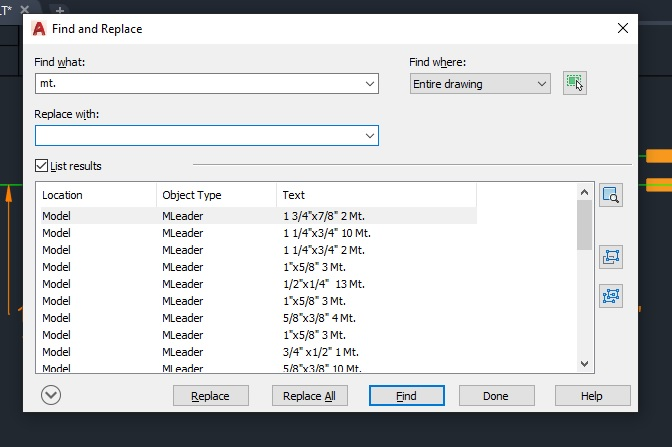
Task: Click Create selection set (highlighted) icon
Action: coord(611,257)
